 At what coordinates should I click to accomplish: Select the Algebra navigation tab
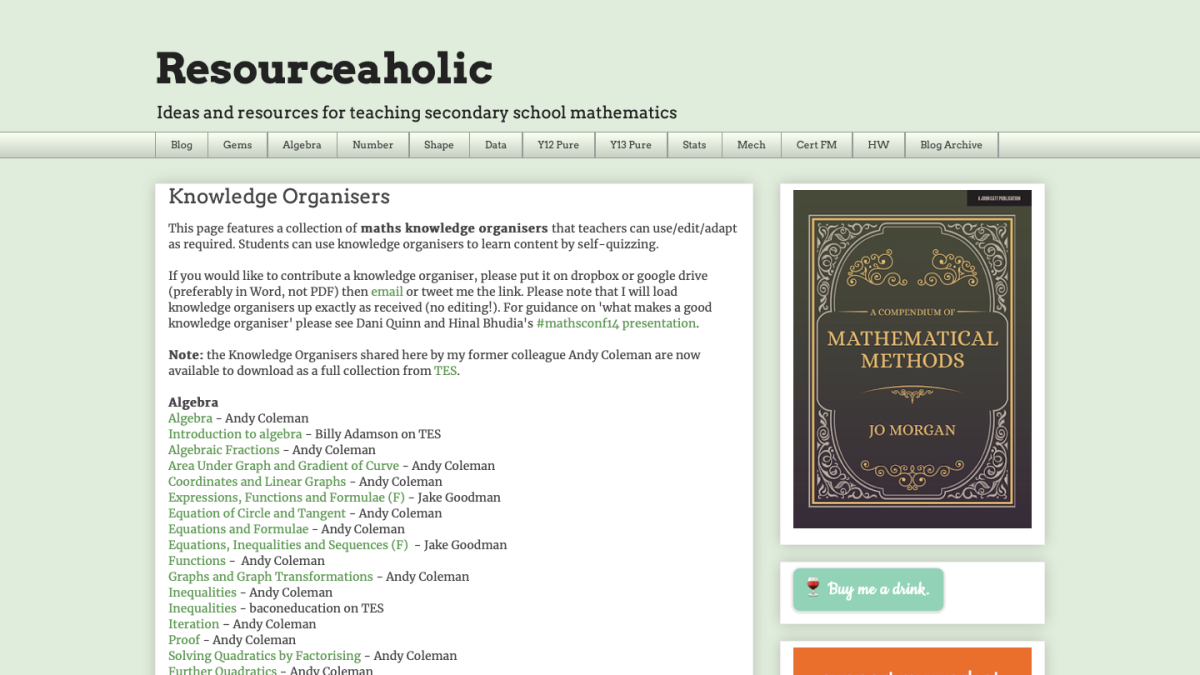[x=302, y=144]
